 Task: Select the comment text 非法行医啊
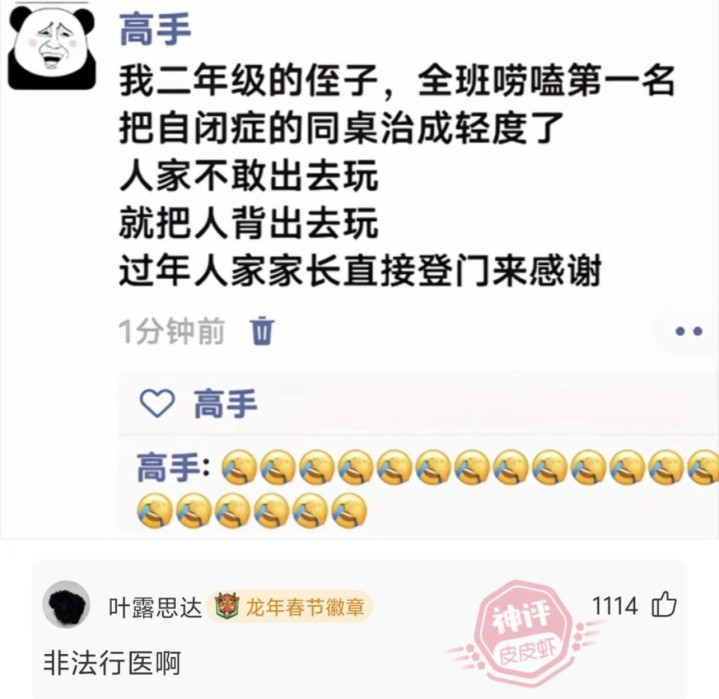pos(112,662)
